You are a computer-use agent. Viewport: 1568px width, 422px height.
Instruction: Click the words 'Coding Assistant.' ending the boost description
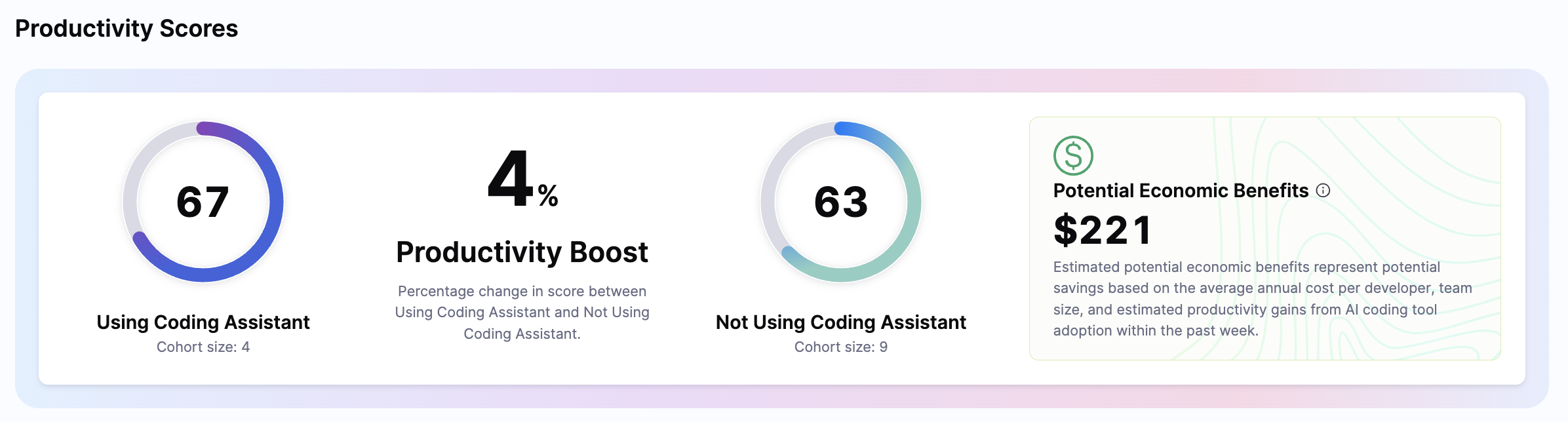tap(522, 334)
